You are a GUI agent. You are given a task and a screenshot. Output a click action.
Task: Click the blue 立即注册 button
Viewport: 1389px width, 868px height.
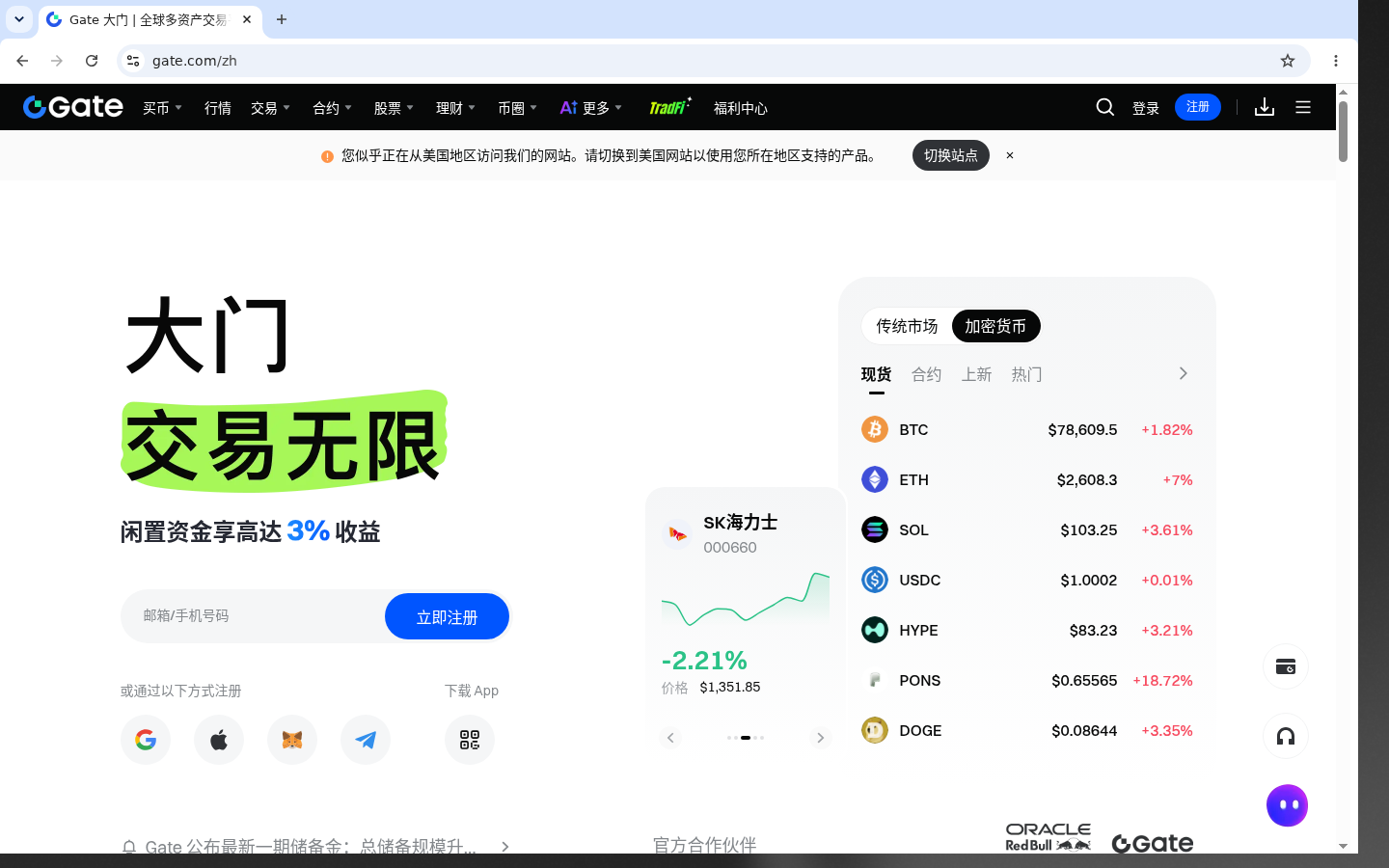(x=447, y=616)
